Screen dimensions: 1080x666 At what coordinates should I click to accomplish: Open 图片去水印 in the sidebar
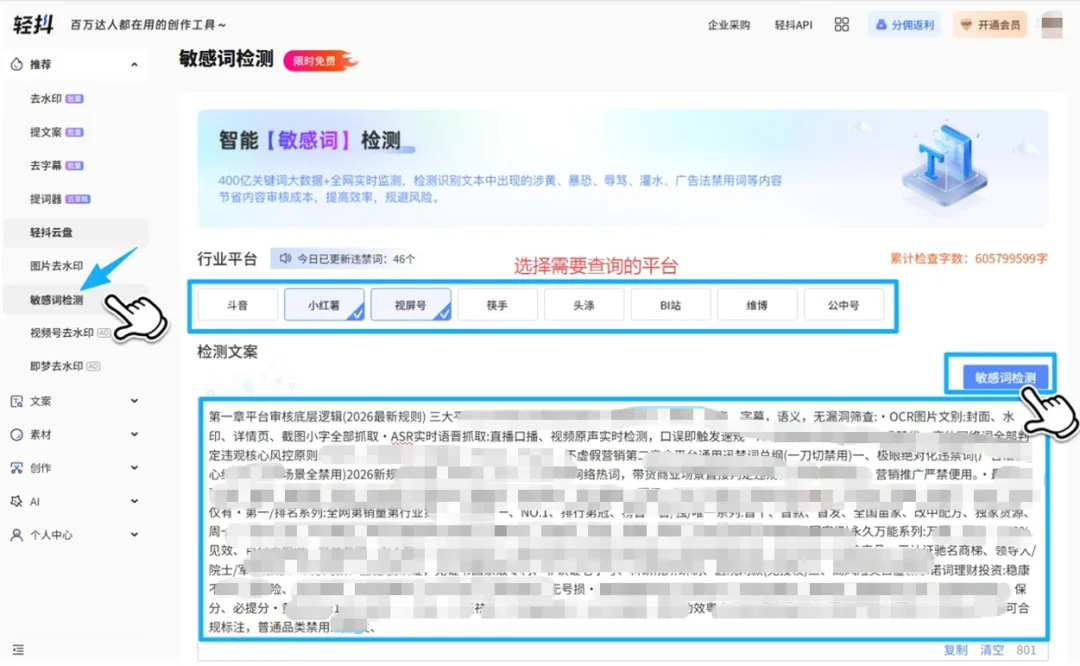tap(56, 266)
